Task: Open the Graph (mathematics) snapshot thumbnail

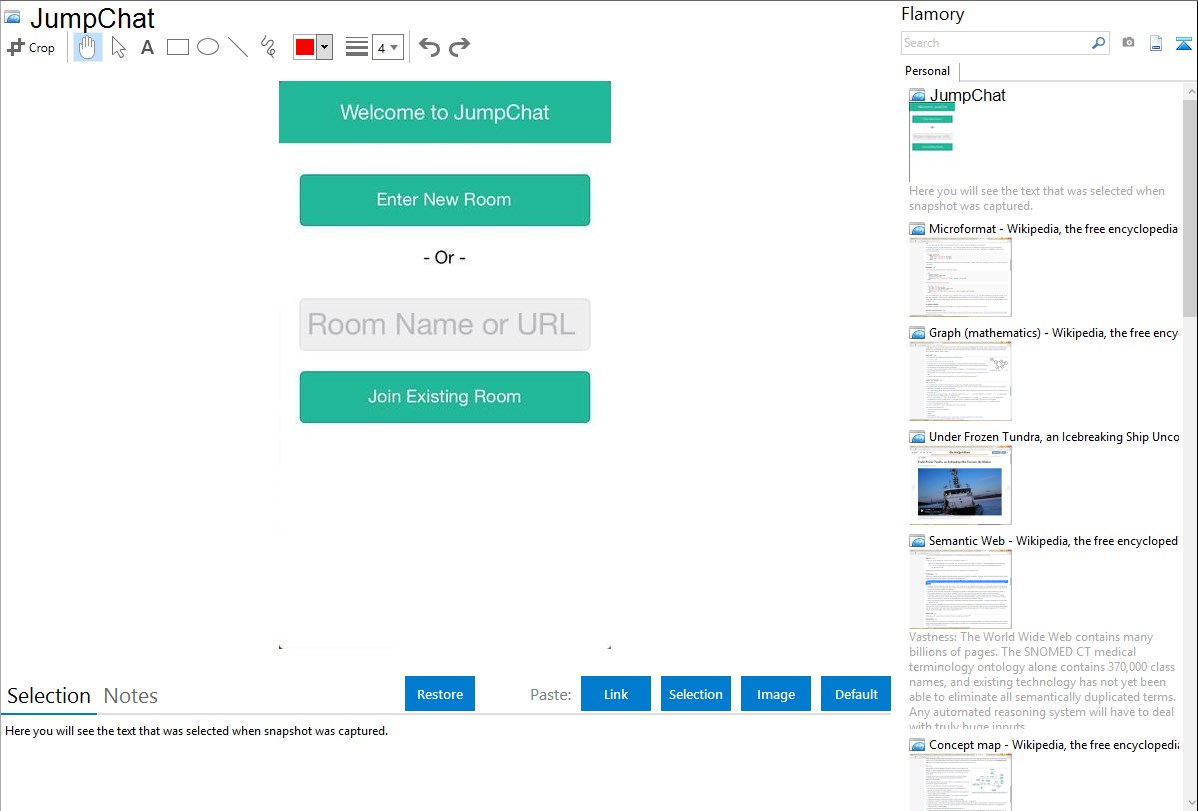Action: click(x=960, y=381)
